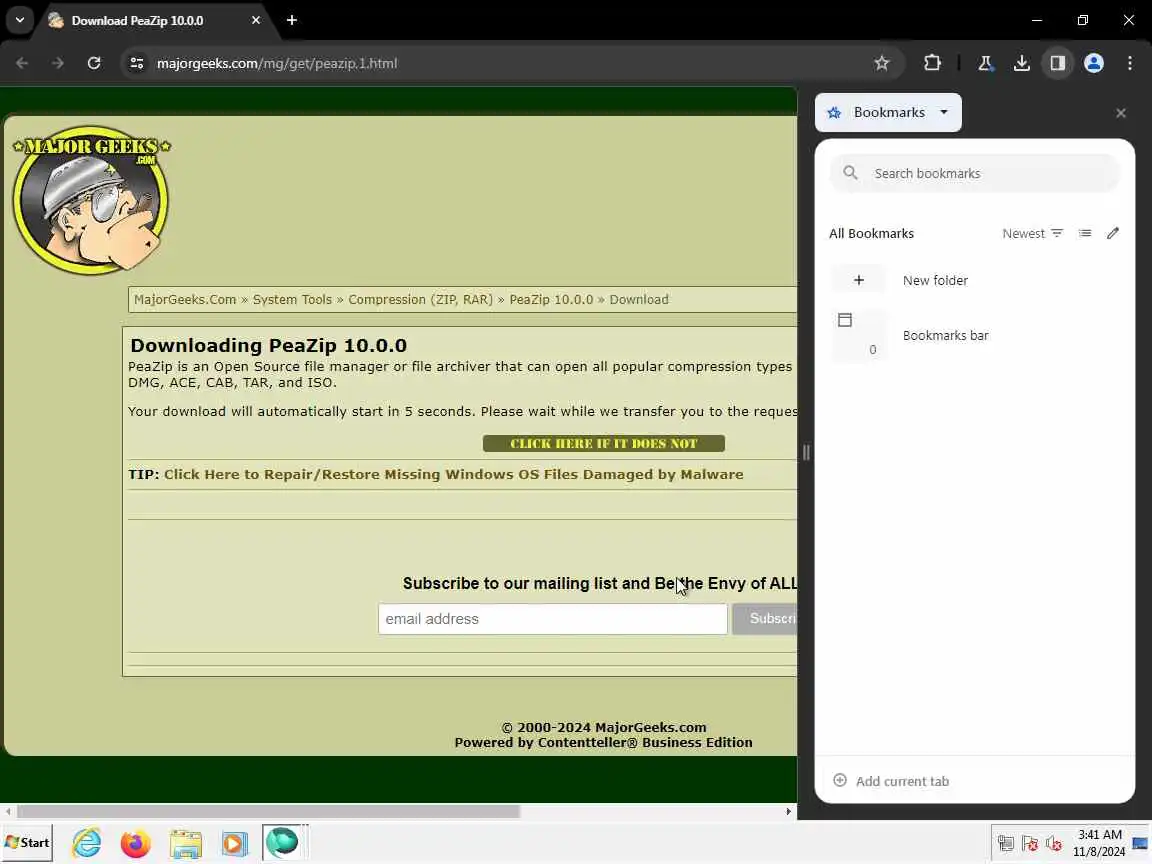Click the scrollbar right arrow
This screenshot has height=864, width=1152.
(788, 812)
